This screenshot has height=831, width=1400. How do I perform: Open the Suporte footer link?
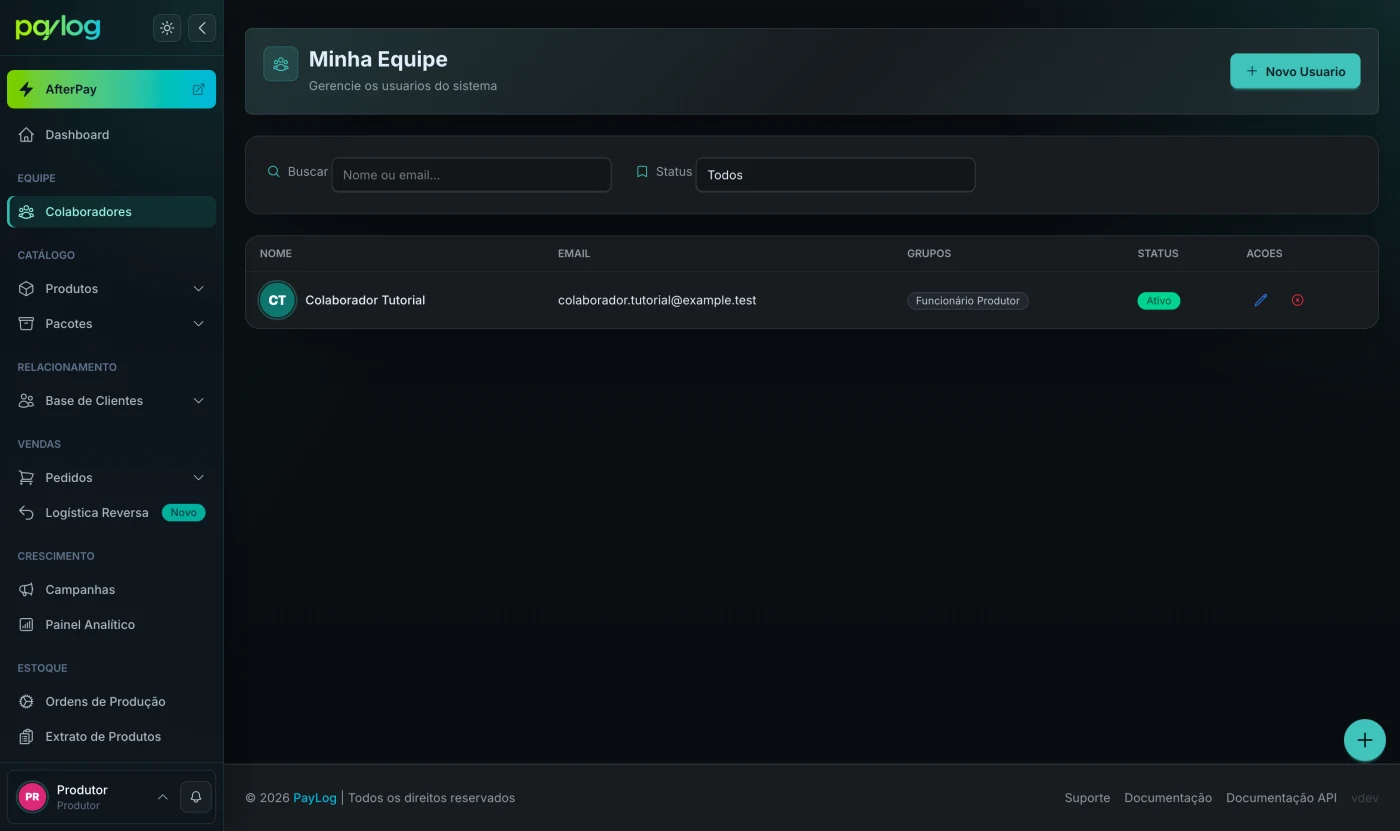[1087, 798]
